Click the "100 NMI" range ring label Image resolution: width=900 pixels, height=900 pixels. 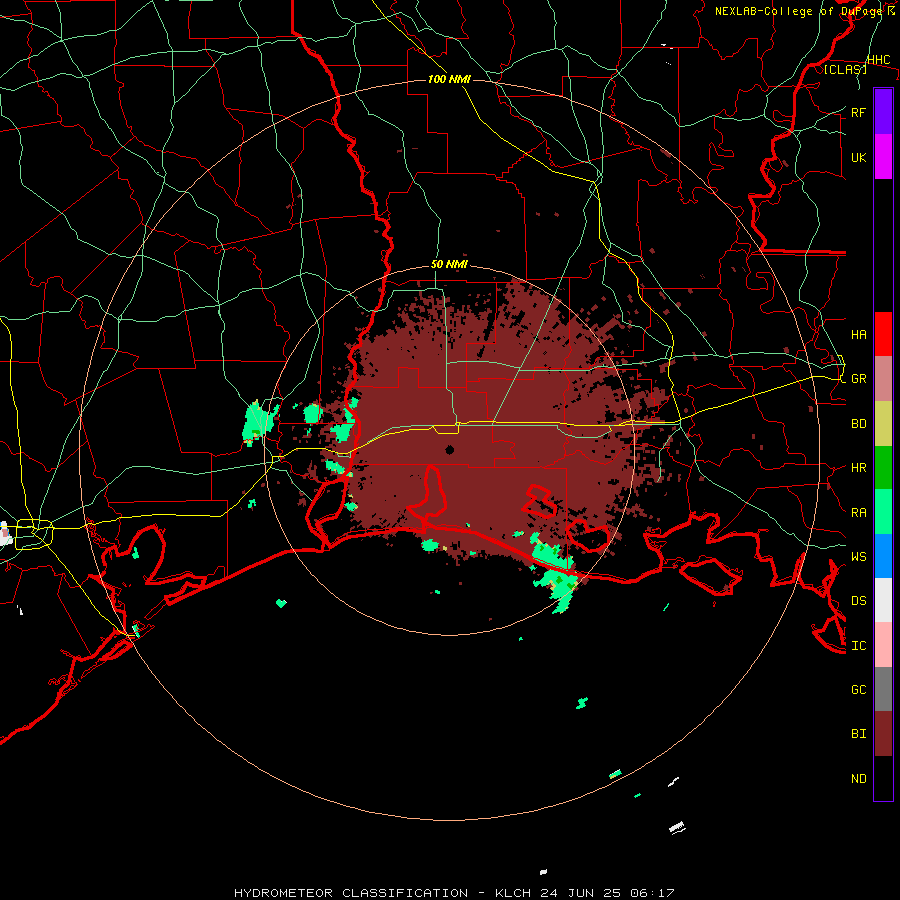(449, 79)
